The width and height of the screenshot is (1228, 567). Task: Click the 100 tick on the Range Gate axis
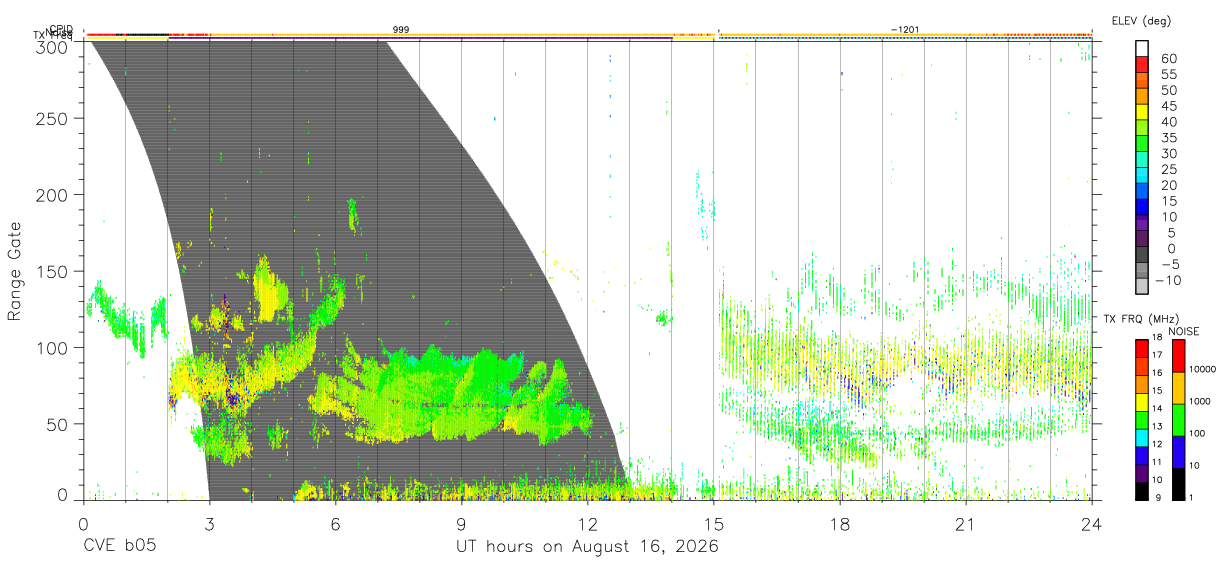(x=54, y=348)
